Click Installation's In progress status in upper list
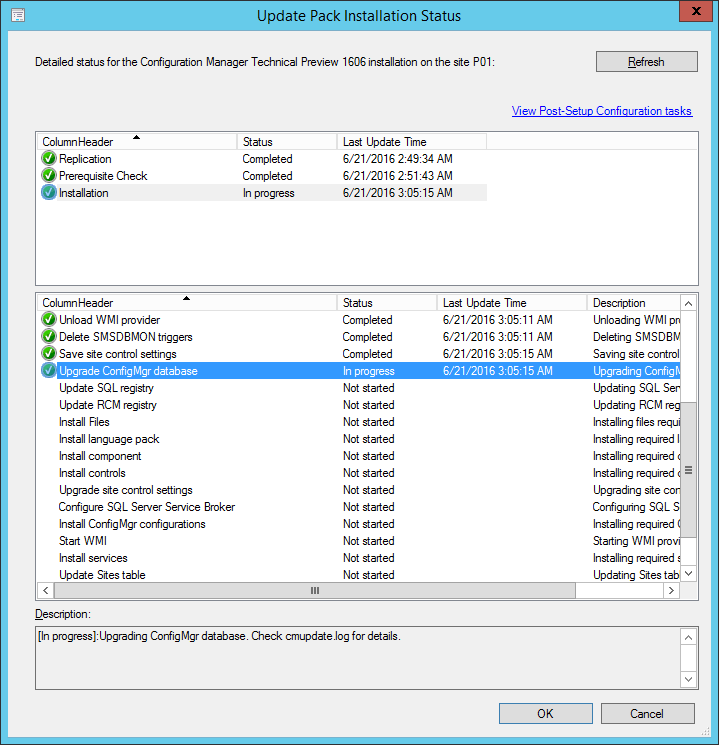 click(268, 193)
